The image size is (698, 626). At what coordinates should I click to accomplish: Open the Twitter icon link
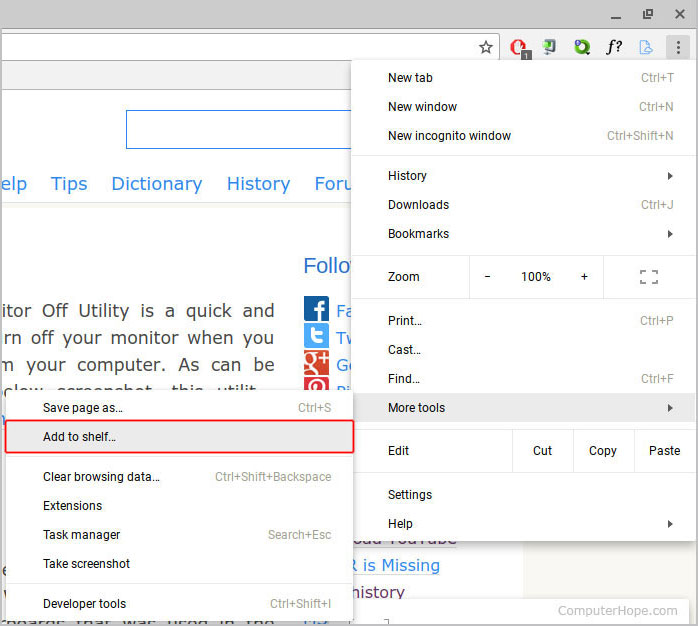316,335
